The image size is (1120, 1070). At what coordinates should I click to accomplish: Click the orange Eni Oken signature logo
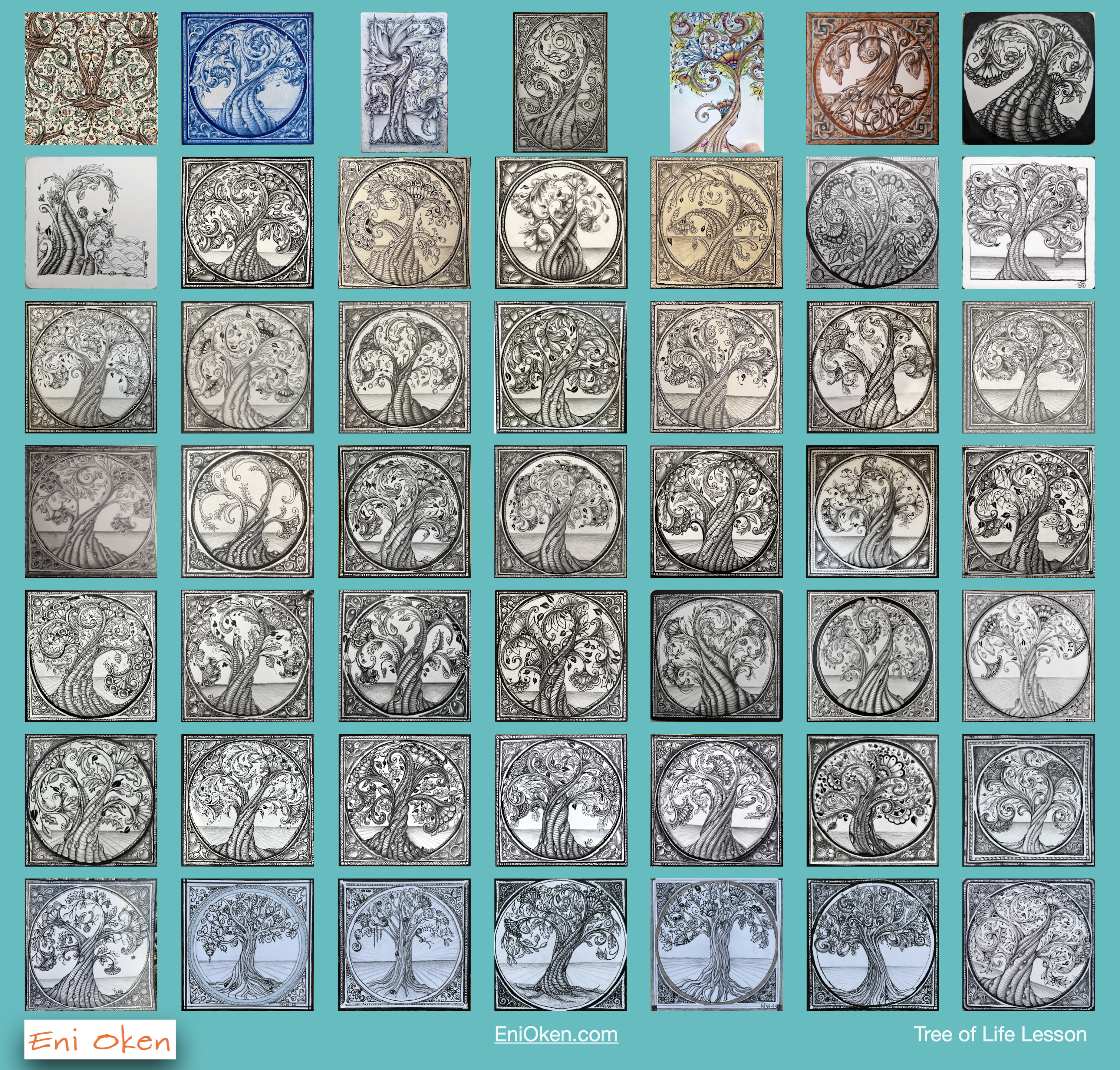[x=100, y=1040]
